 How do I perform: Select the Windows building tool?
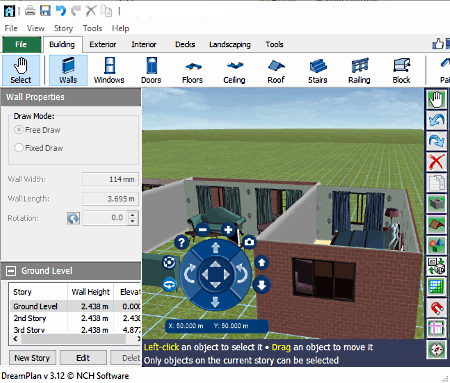tap(109, 70)
